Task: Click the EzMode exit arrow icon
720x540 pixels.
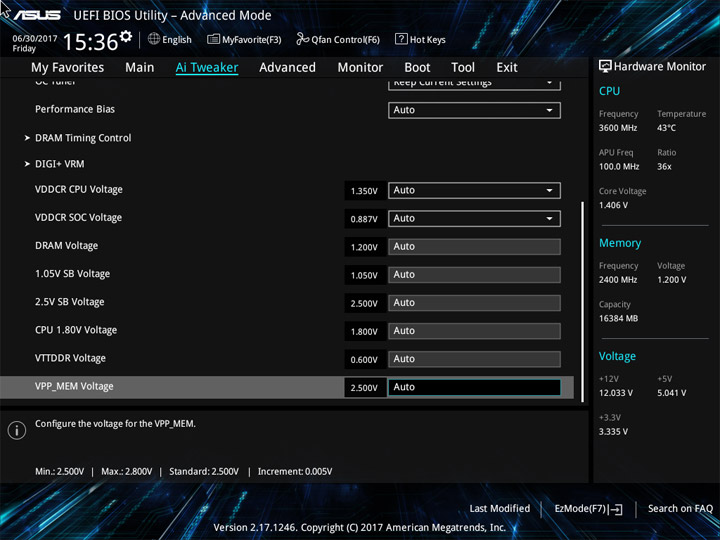Action: [x=617, y=509]
